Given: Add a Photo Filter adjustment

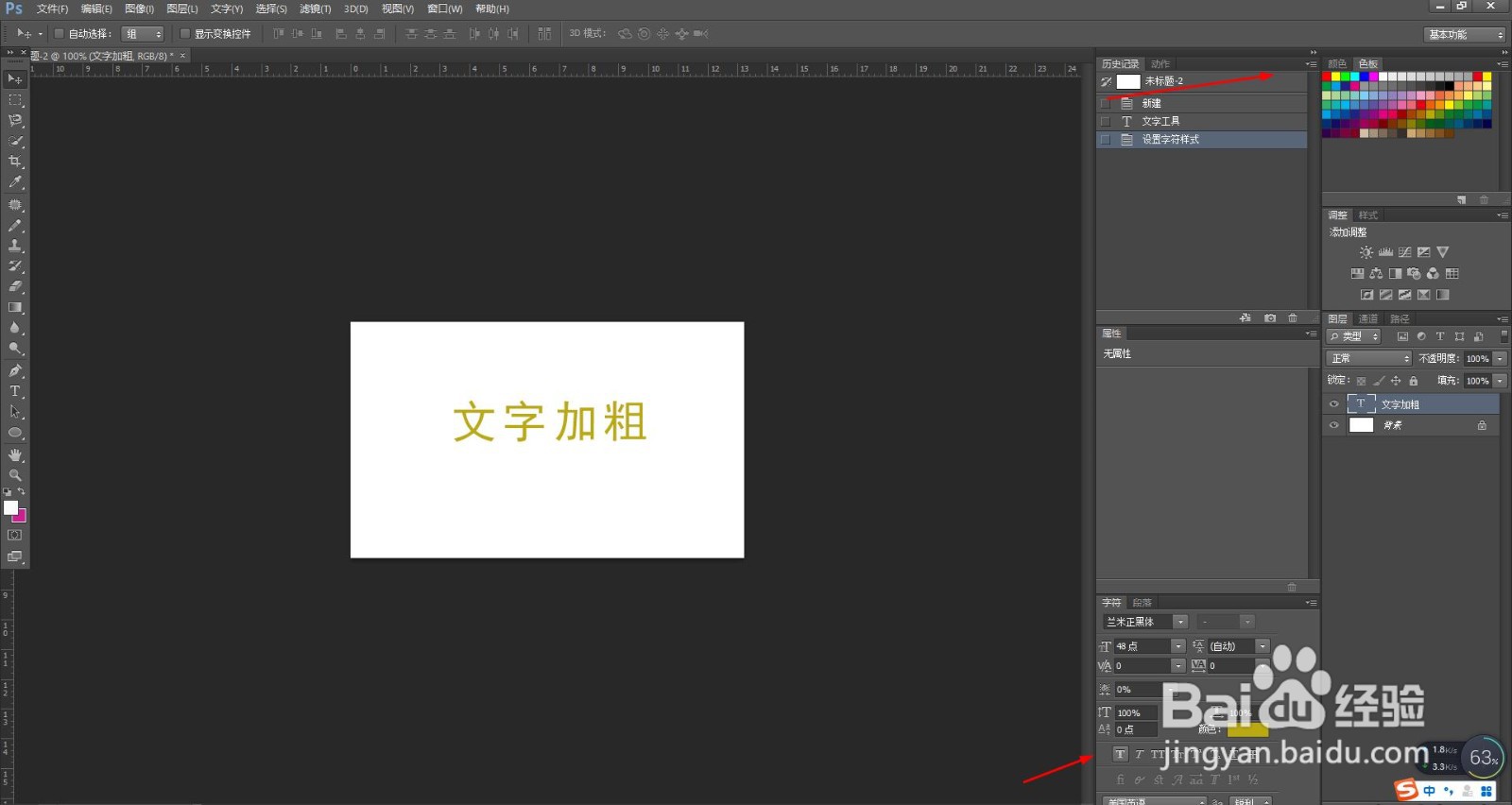Looking at the screenshot, I should [x=1414, y=274].
